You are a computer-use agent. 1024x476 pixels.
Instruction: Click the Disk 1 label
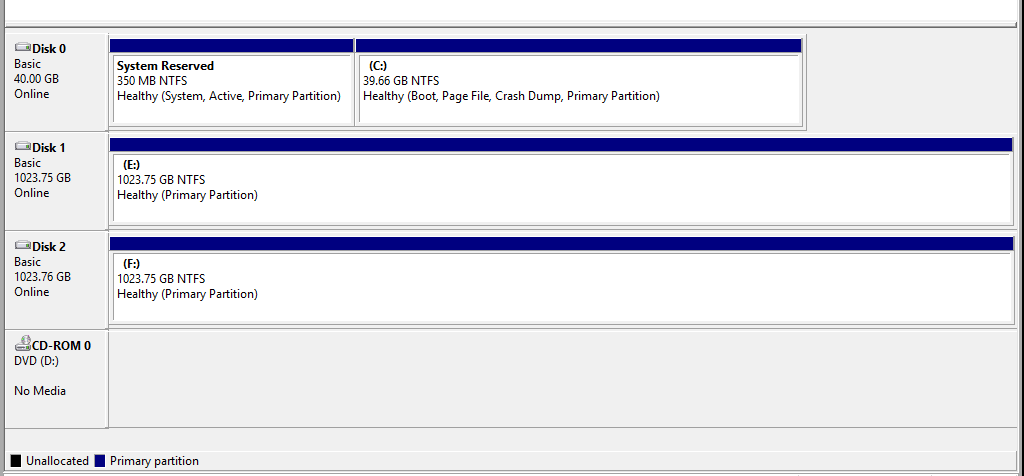49,148
